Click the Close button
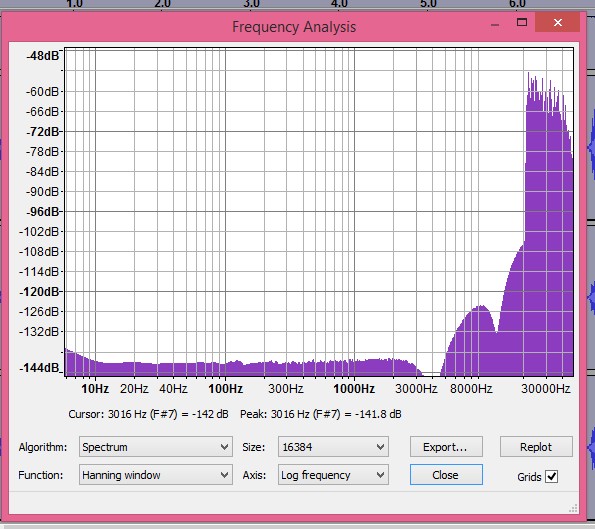Image resolution: width=595 pixels, height=529 pixels. (x=446, y=475)
